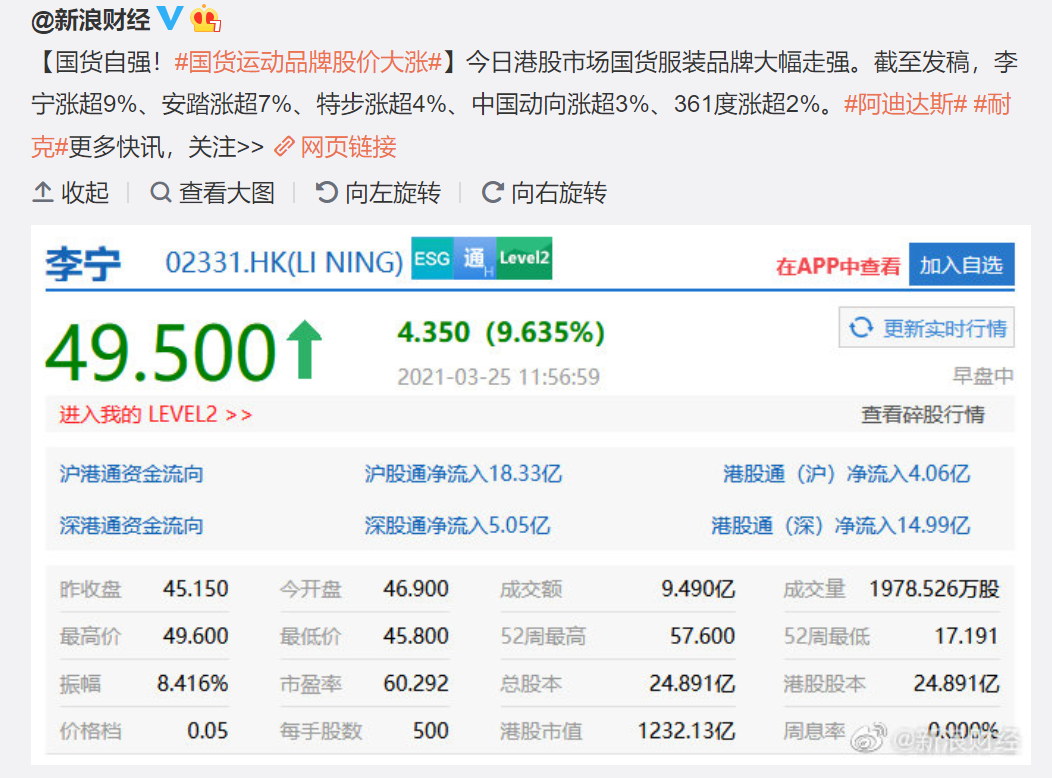Viewport: 1052px width, 778px height.
Task: Click the 周息率 label
Action: (x=813, y=730)
